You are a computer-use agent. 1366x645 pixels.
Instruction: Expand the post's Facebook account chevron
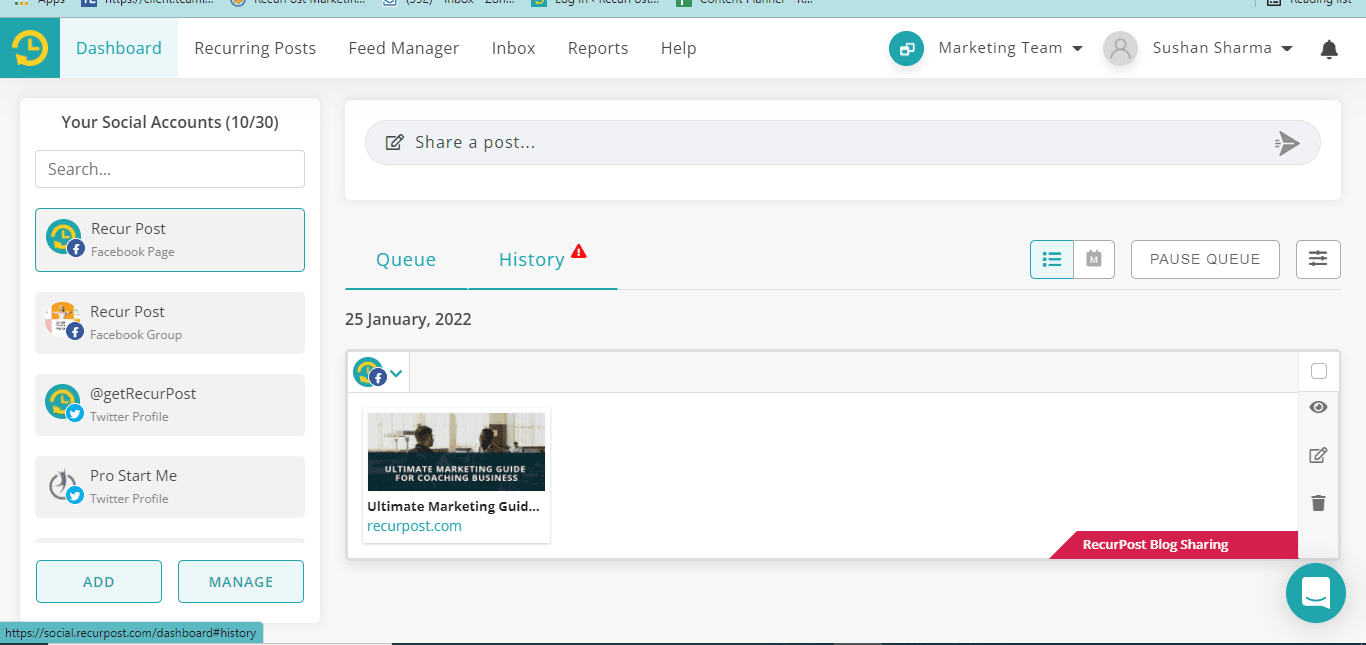pyautogui.click(x=396, y=373)
